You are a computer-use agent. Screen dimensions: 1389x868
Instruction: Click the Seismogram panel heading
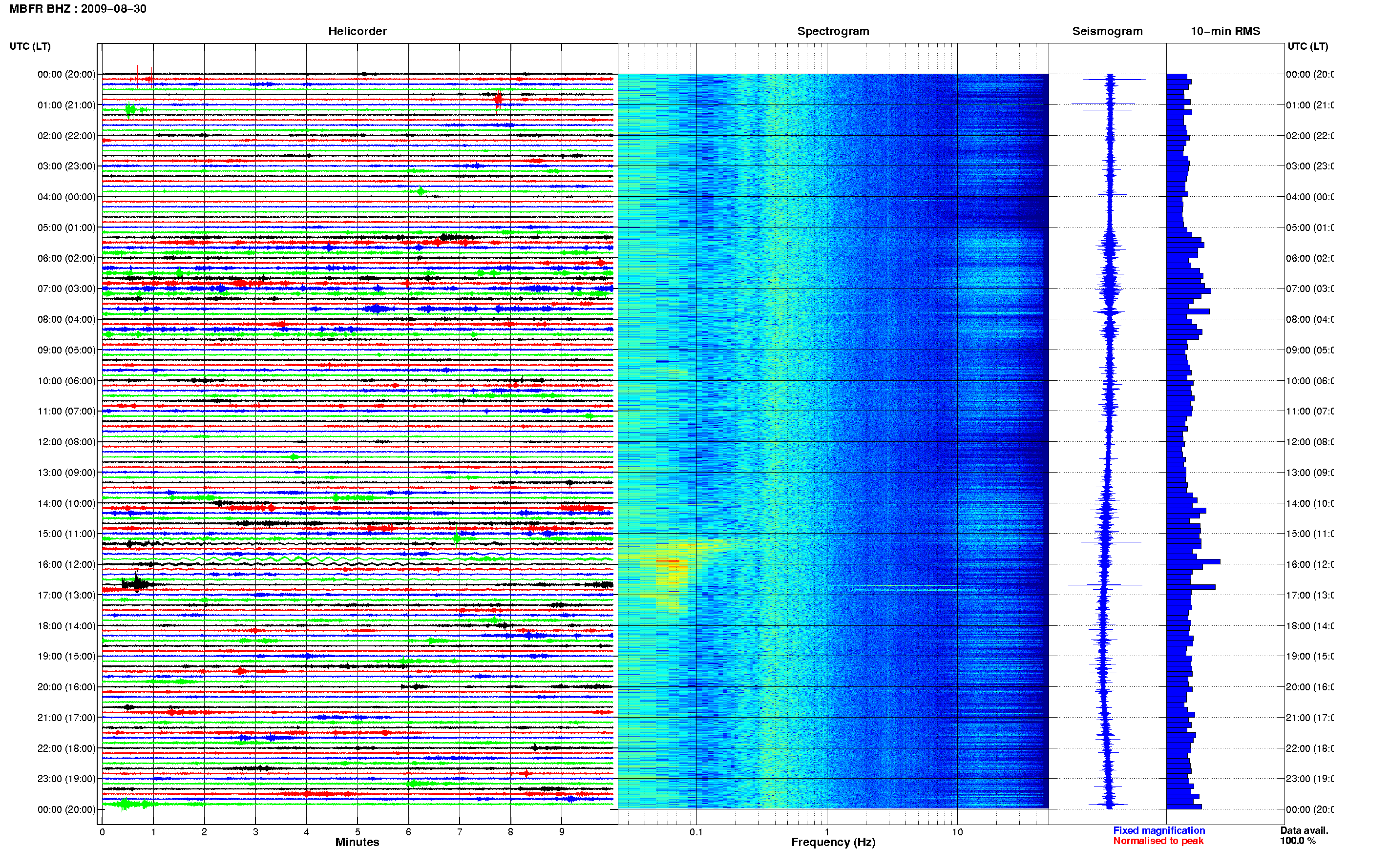[x=1107, y=31]
